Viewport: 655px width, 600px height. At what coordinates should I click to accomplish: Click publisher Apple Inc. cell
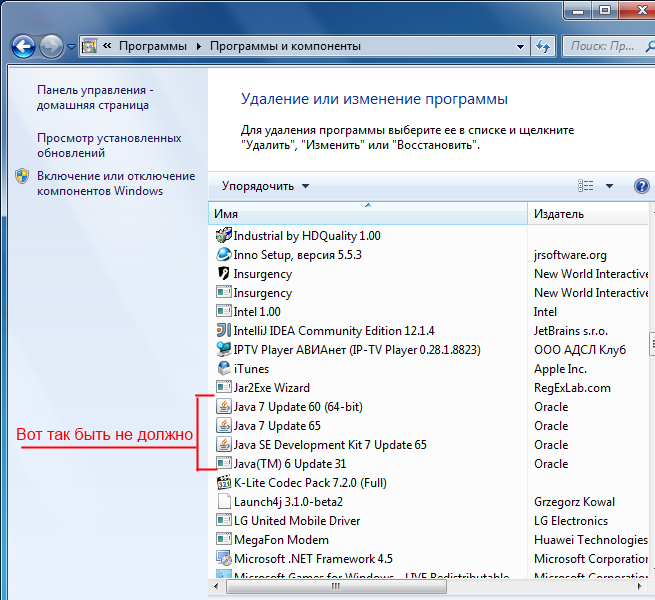560,369
